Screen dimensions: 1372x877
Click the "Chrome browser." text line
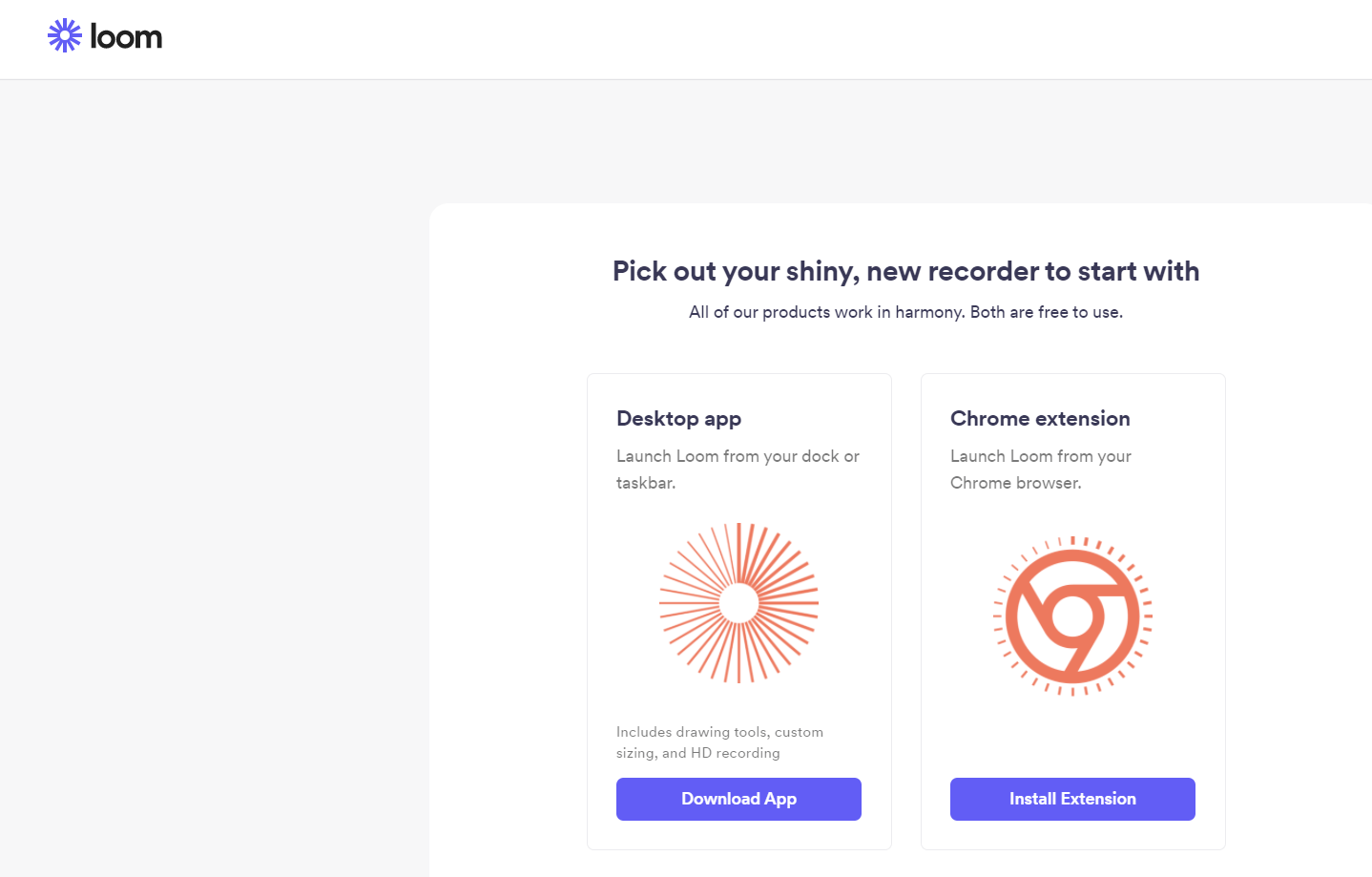click(x=1015, y=483)
